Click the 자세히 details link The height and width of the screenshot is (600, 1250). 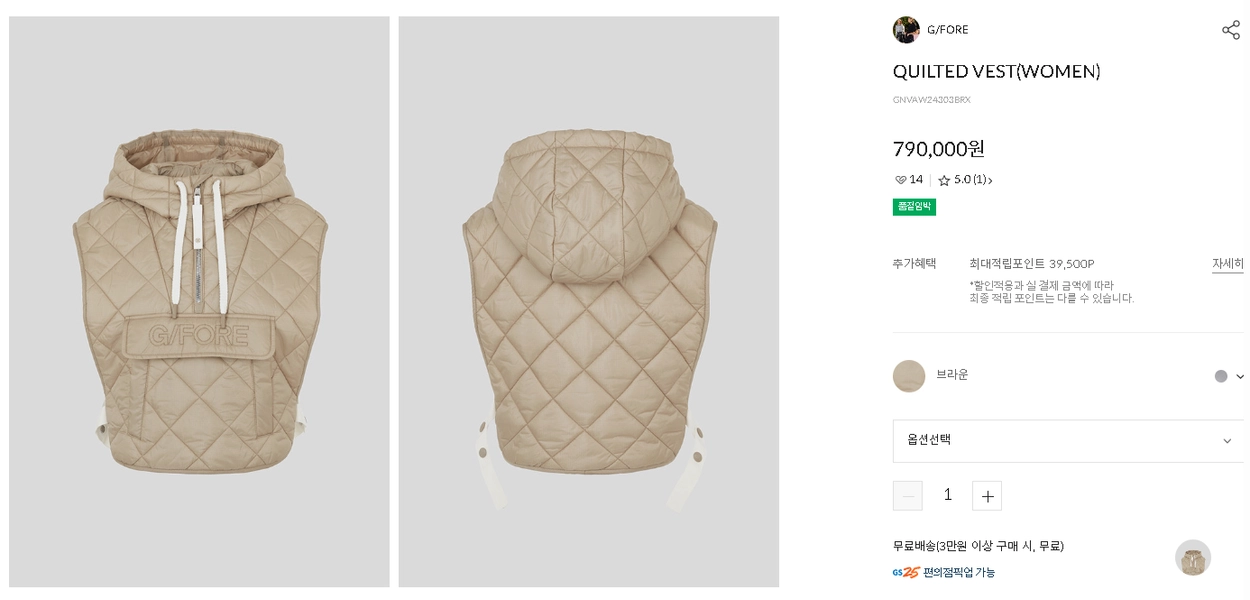(1227, 264)
